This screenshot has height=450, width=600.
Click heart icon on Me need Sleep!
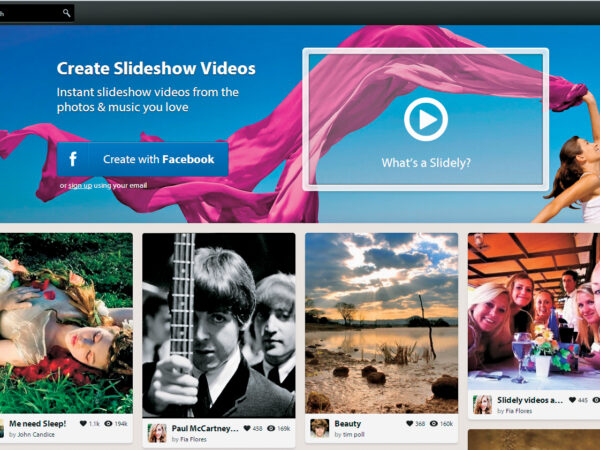[x=82, y=424]
